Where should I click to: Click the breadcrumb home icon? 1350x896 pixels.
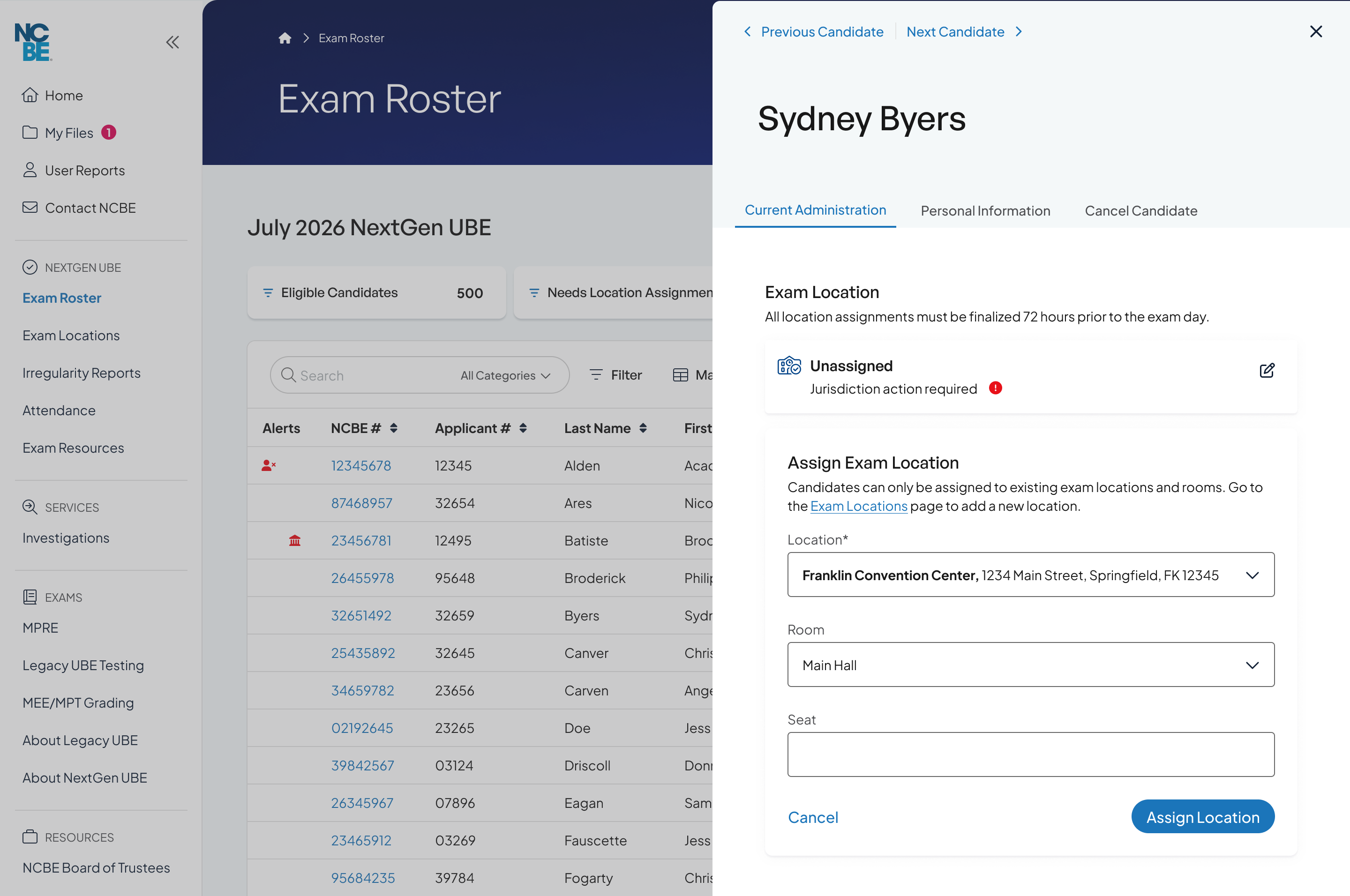click(285, 38)
